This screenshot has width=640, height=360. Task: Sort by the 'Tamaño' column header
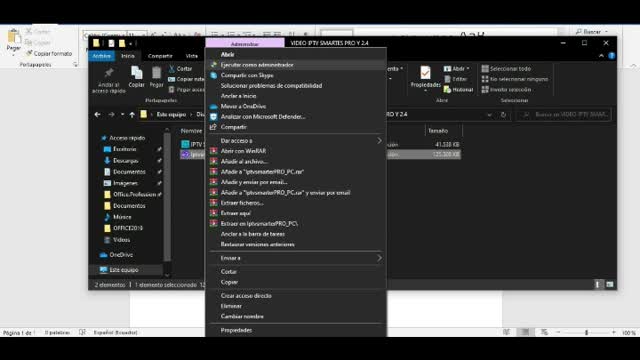coord(438,131)
